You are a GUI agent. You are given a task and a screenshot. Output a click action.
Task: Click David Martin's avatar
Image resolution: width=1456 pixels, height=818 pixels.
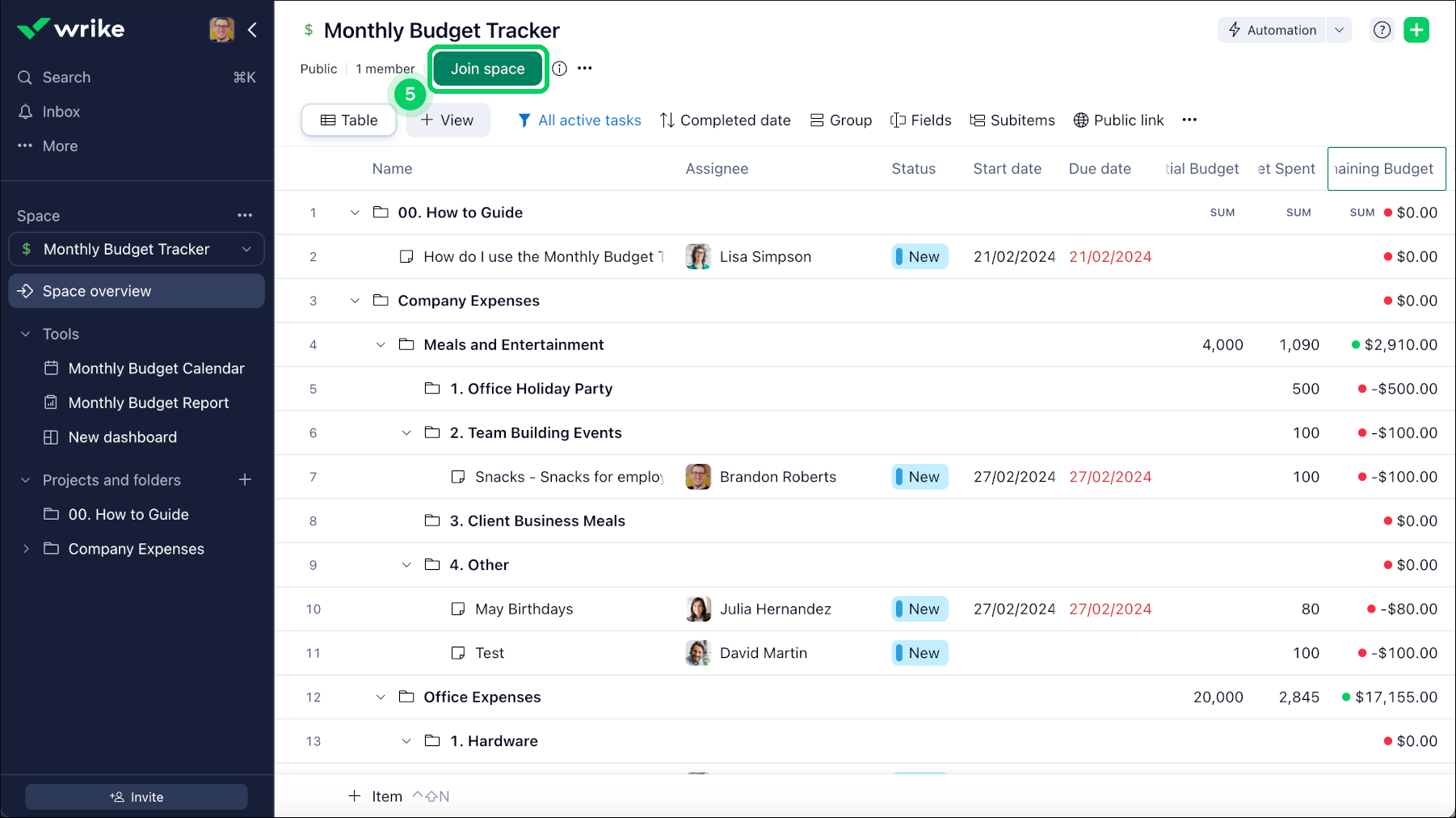(x=698, y=653)
